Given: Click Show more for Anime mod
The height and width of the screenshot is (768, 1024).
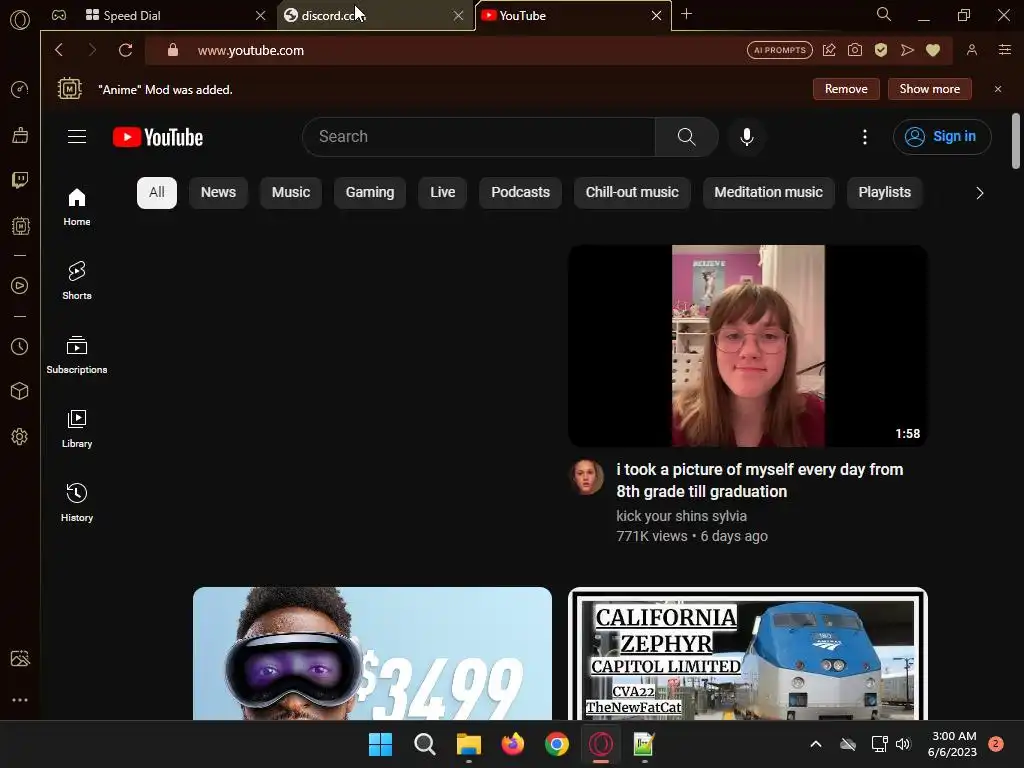Looking at the screenshot, I should point(929,89).
